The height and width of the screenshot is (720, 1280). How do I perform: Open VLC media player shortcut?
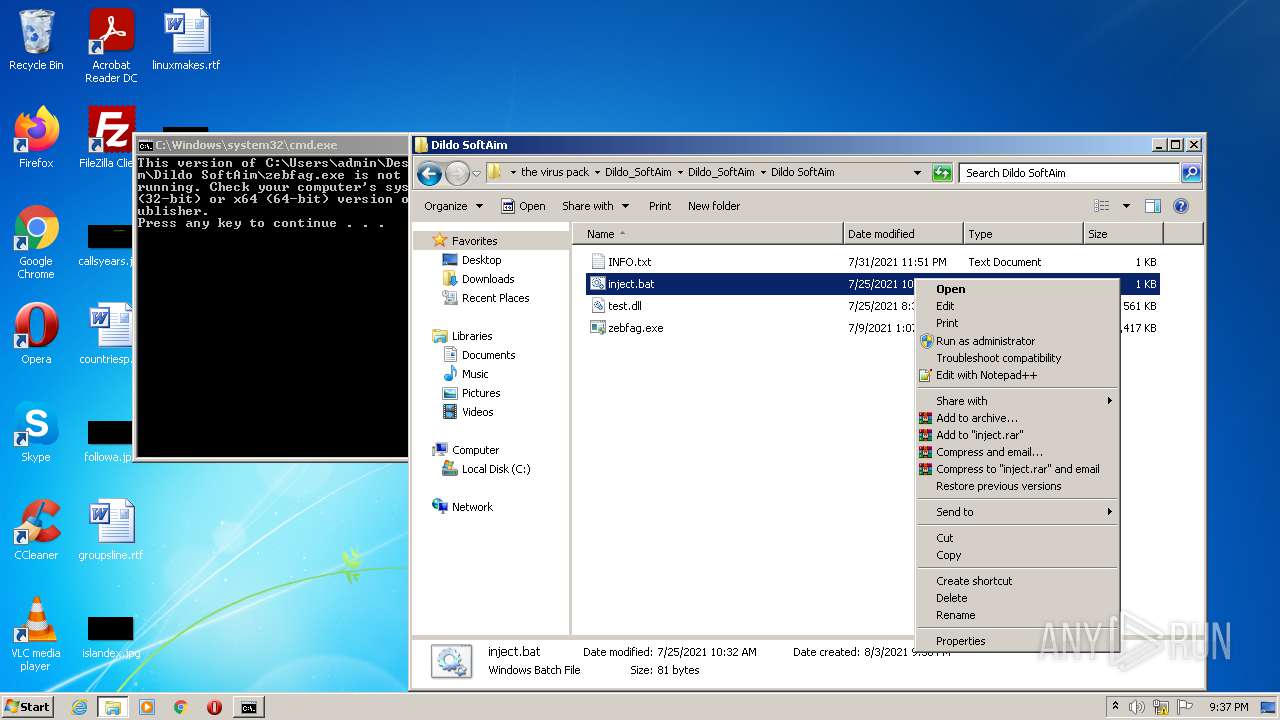[36, 634]
